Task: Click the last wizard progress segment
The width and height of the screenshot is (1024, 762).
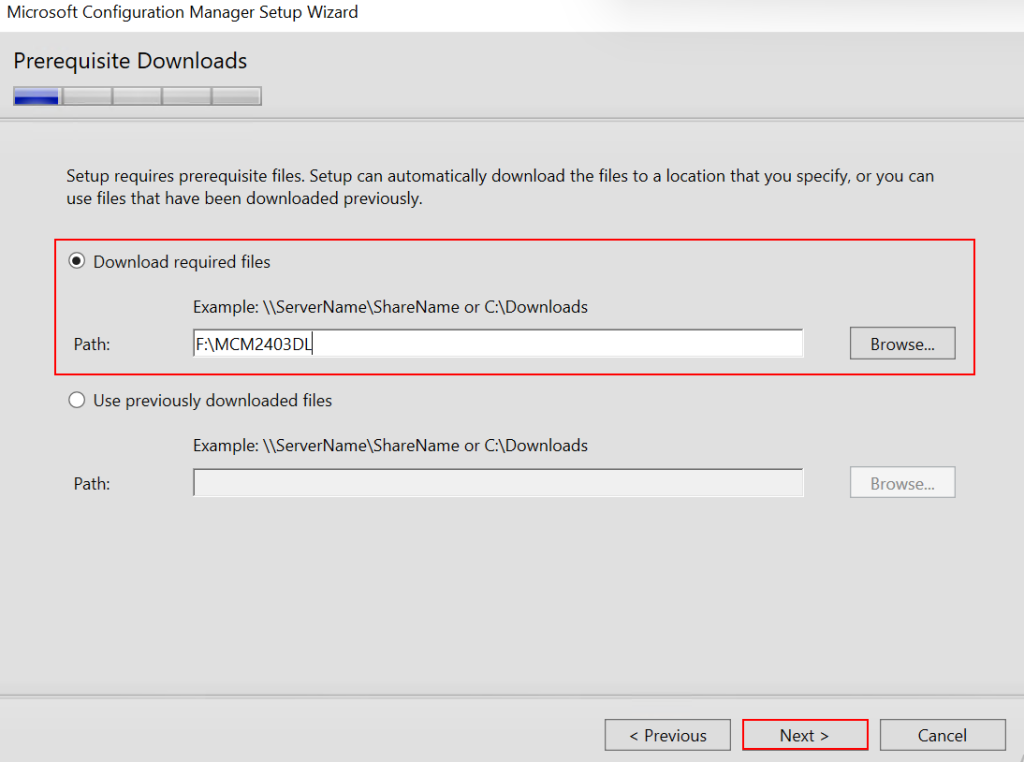Action: point(237,96)
